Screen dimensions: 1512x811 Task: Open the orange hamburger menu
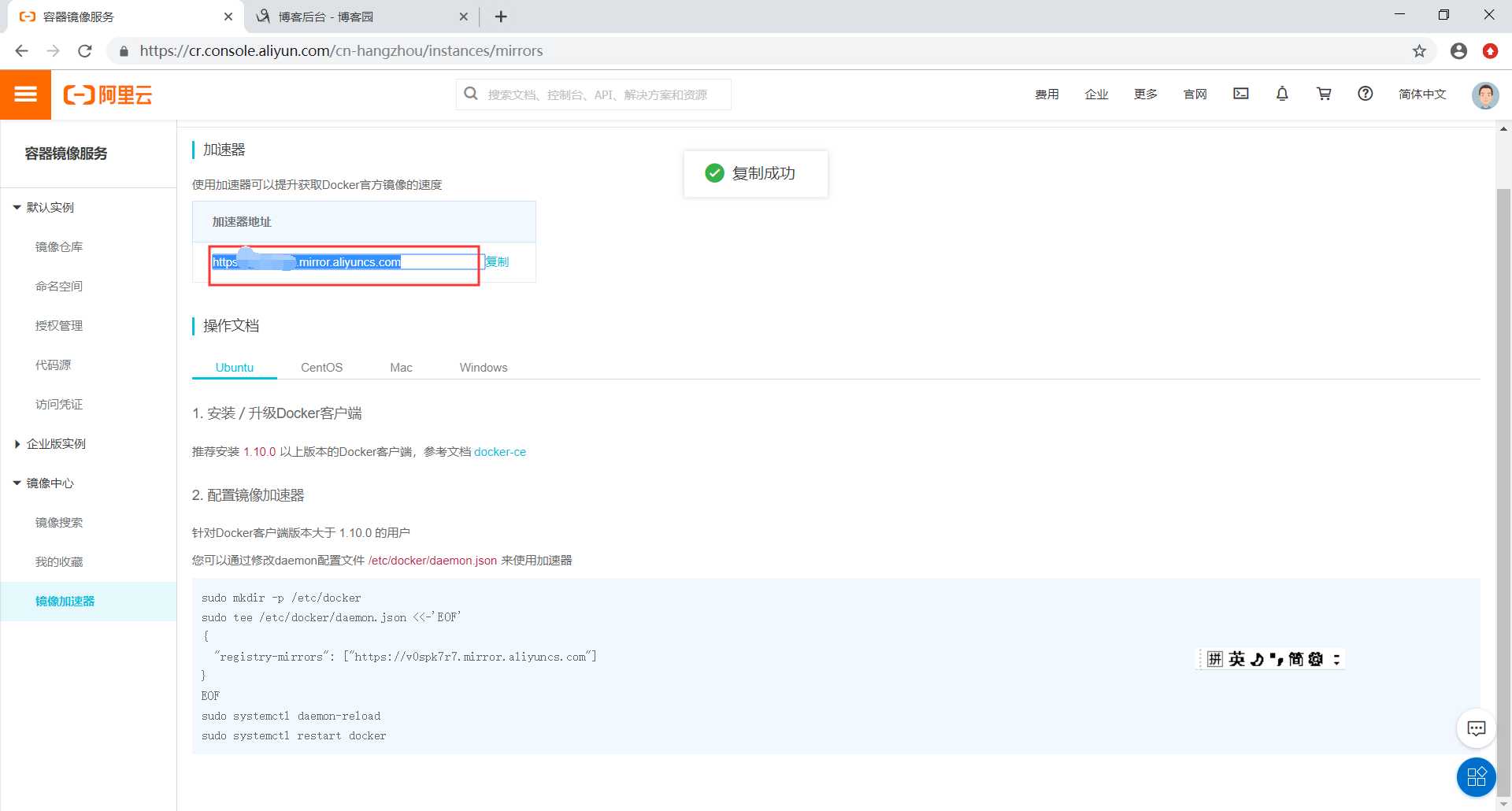25,94
